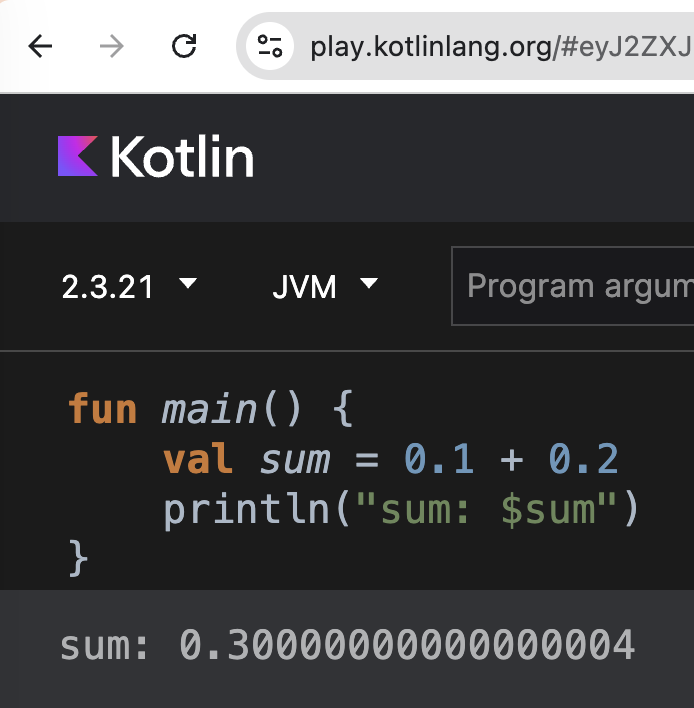The width and height of the screenshot is (694, 708).
Task: Focus the Program arguments input field
Action: coord(573,286)
